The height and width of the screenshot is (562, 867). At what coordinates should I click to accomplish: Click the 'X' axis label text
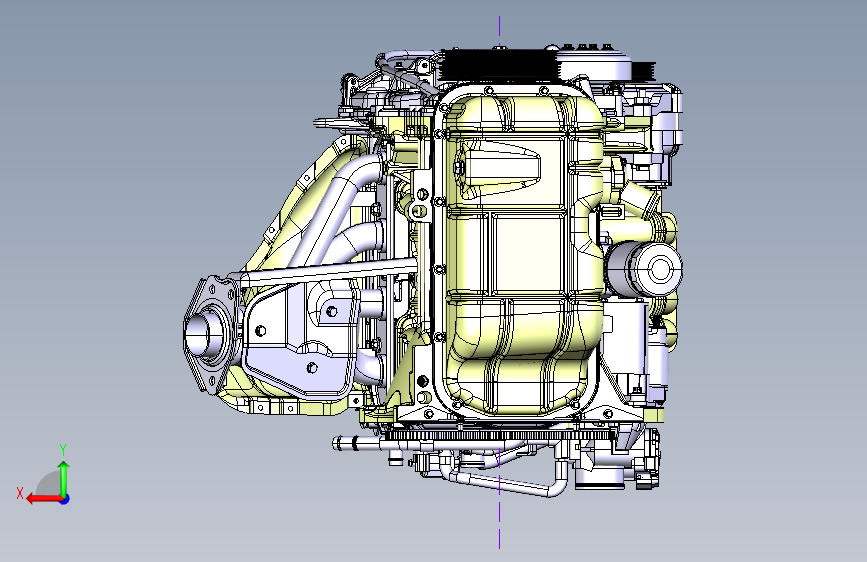tap(20, 493)
